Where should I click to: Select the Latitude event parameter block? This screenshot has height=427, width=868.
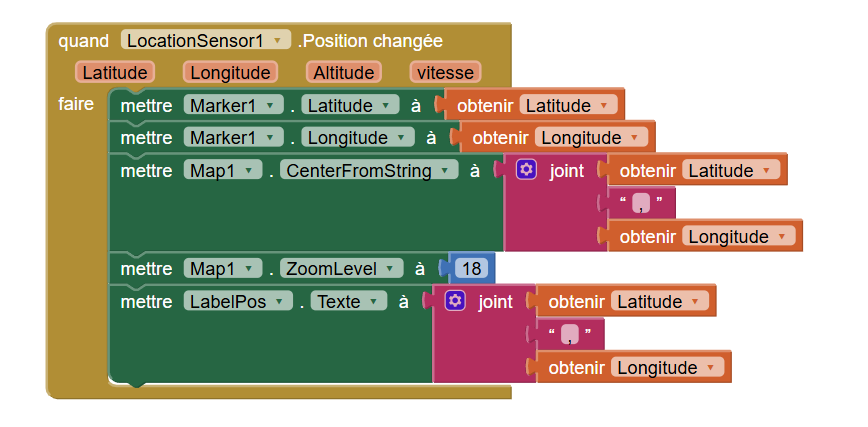coord(115,72)
